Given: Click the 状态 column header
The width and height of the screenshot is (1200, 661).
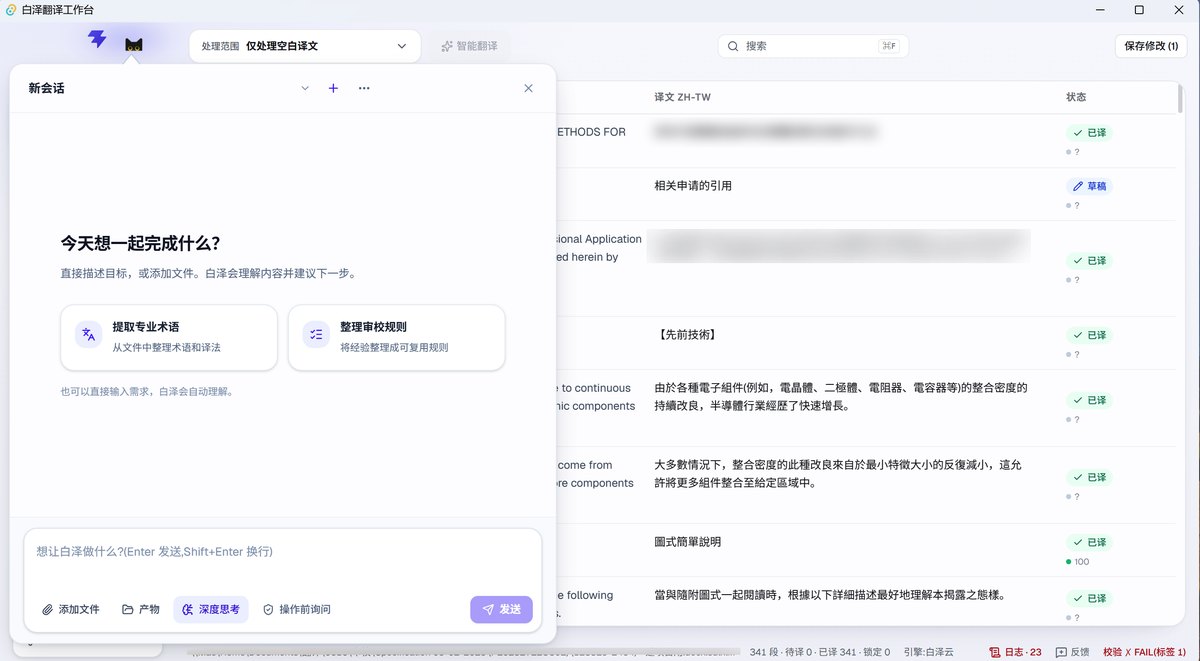Looking at the screenshot, I should coord(1076,97).
